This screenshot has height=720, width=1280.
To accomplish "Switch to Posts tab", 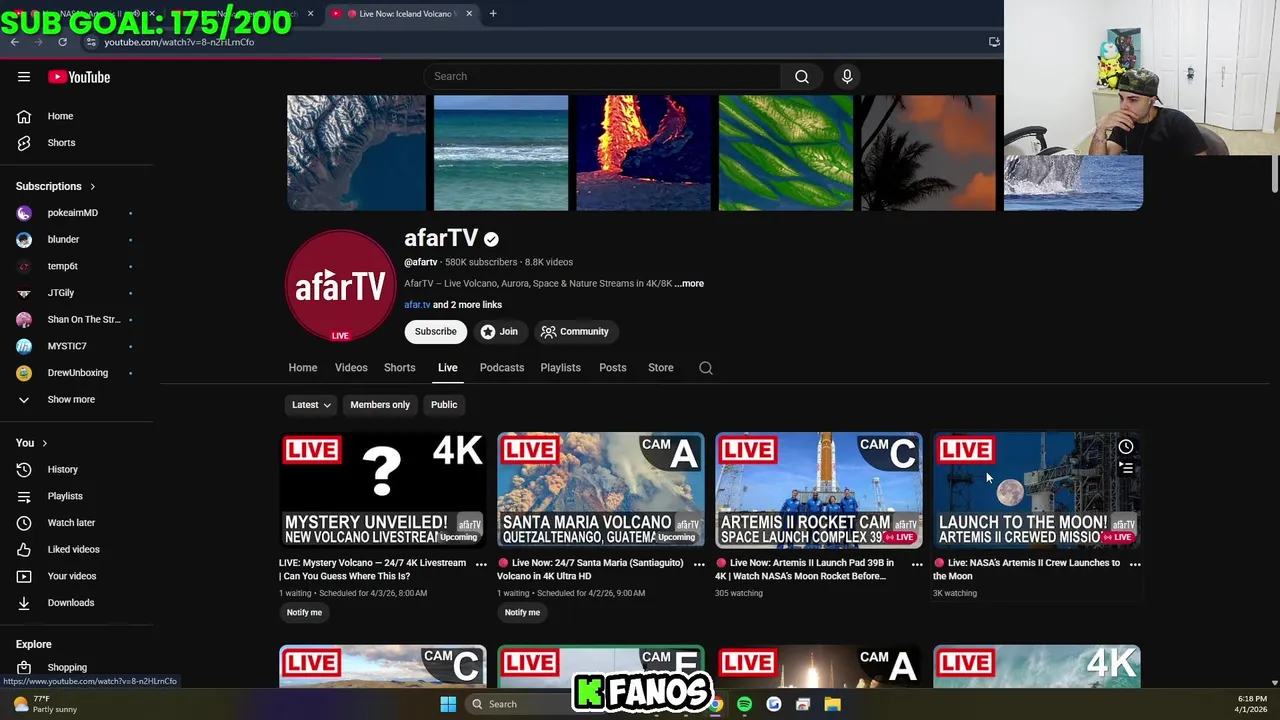I will [613, 368].
